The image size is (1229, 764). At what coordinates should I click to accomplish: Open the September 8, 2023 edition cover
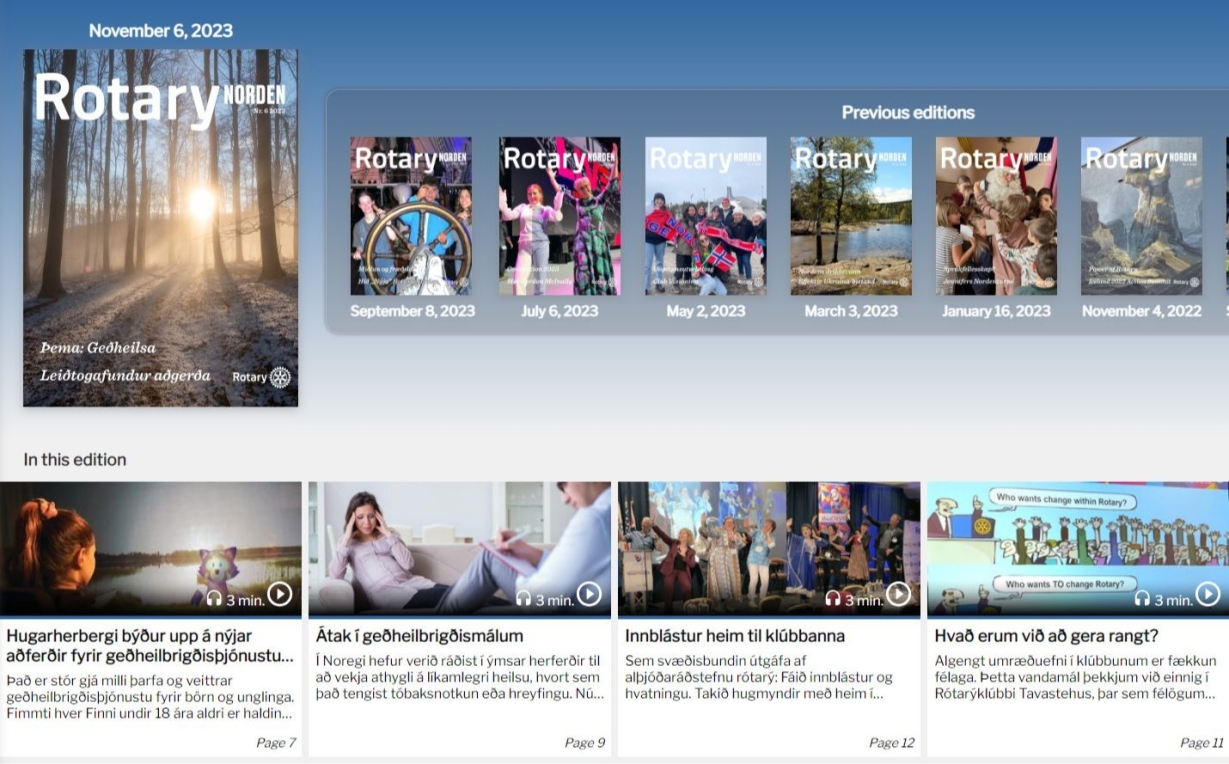(x=411, y=216)
